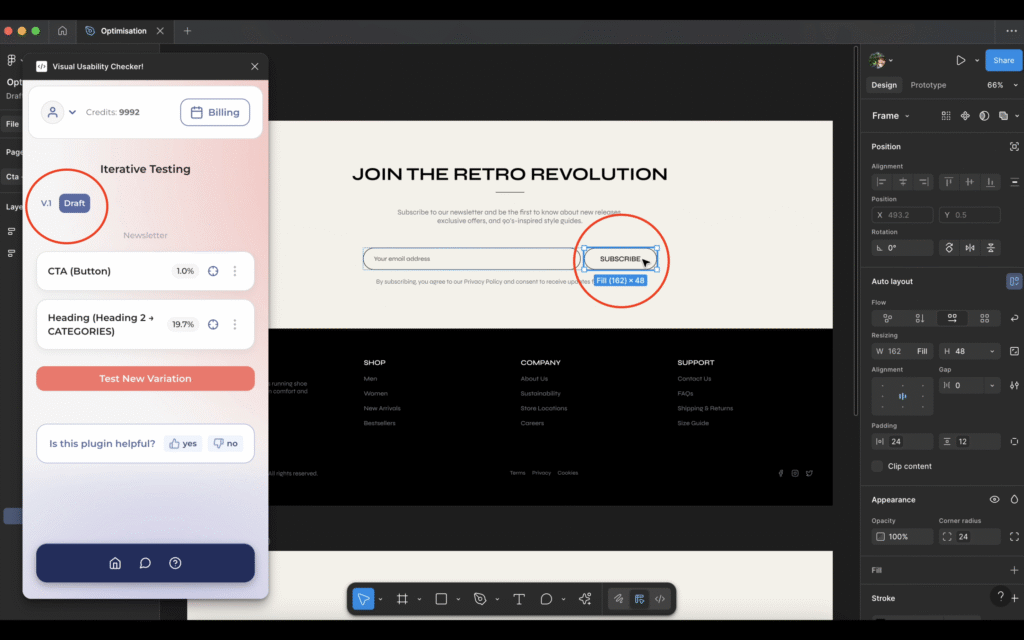
Task: Enable the Clip content checkbox
Action: (x=877, y=466)
